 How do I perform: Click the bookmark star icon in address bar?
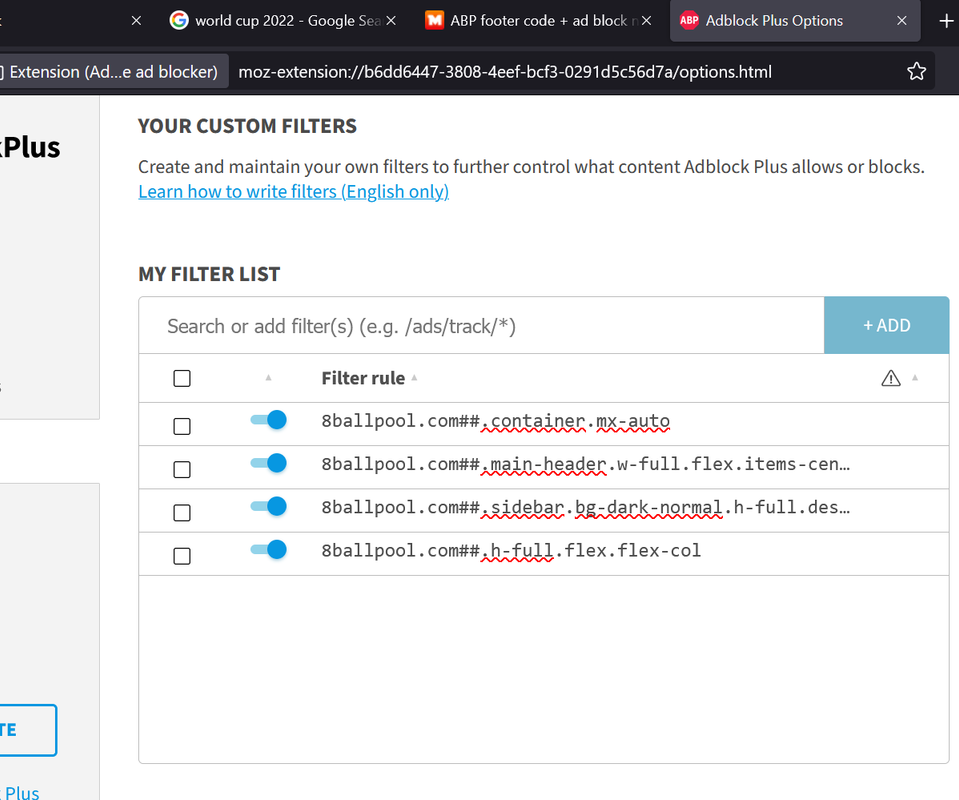(x=916, y=71)
